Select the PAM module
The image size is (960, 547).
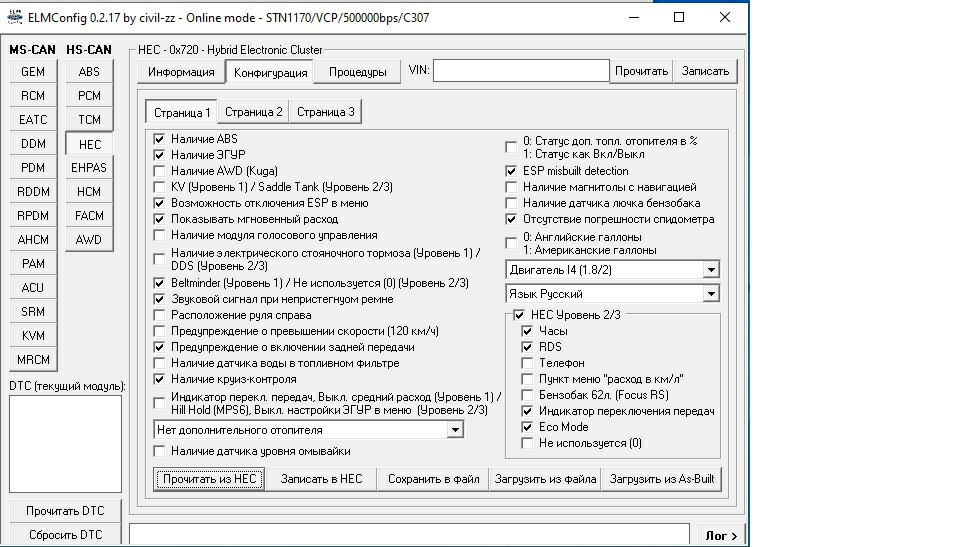[33, 263]
